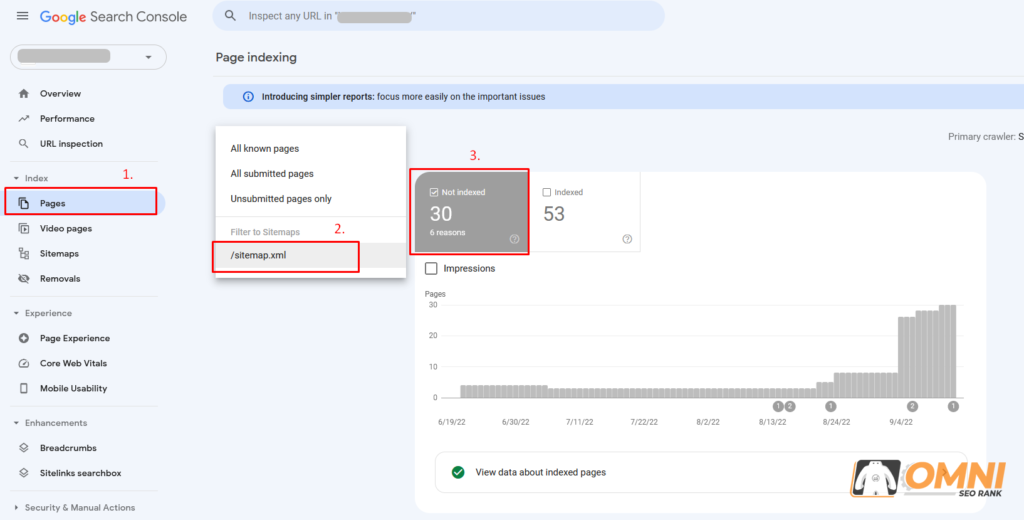Filter to /sitemap.xml
This screenshot has height=520, width=1024.
click(311, 255)
